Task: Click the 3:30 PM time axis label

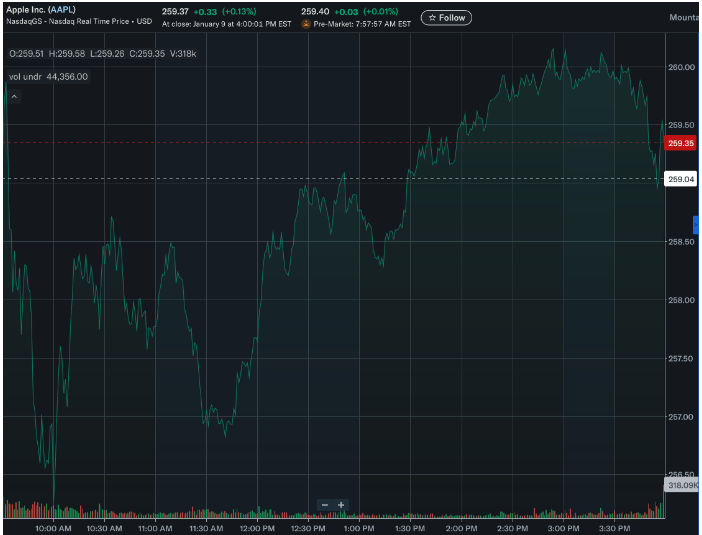Action: 615,527
